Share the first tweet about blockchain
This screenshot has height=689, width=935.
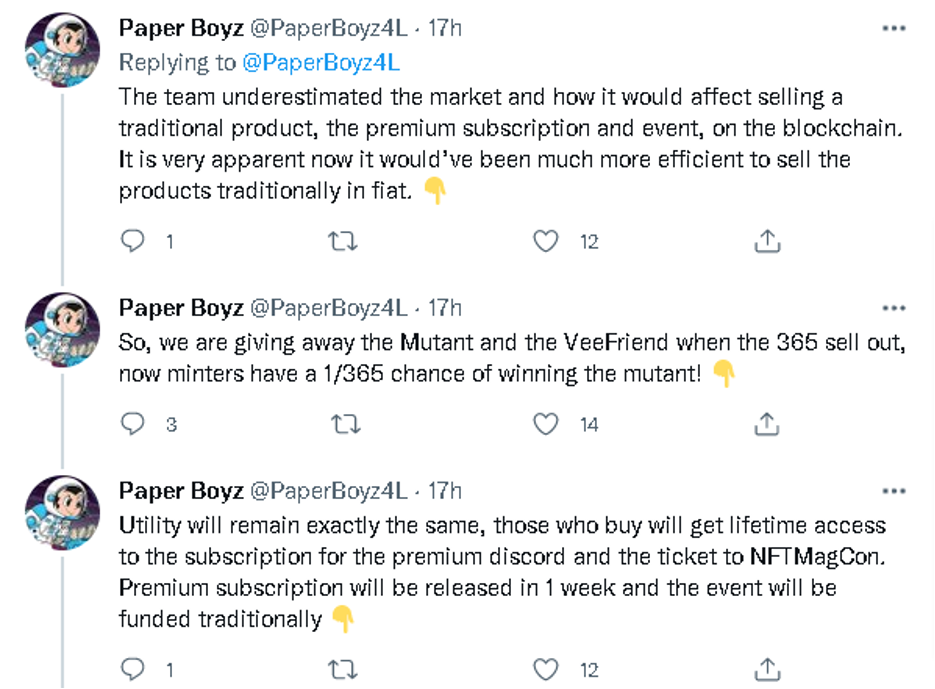767,241
